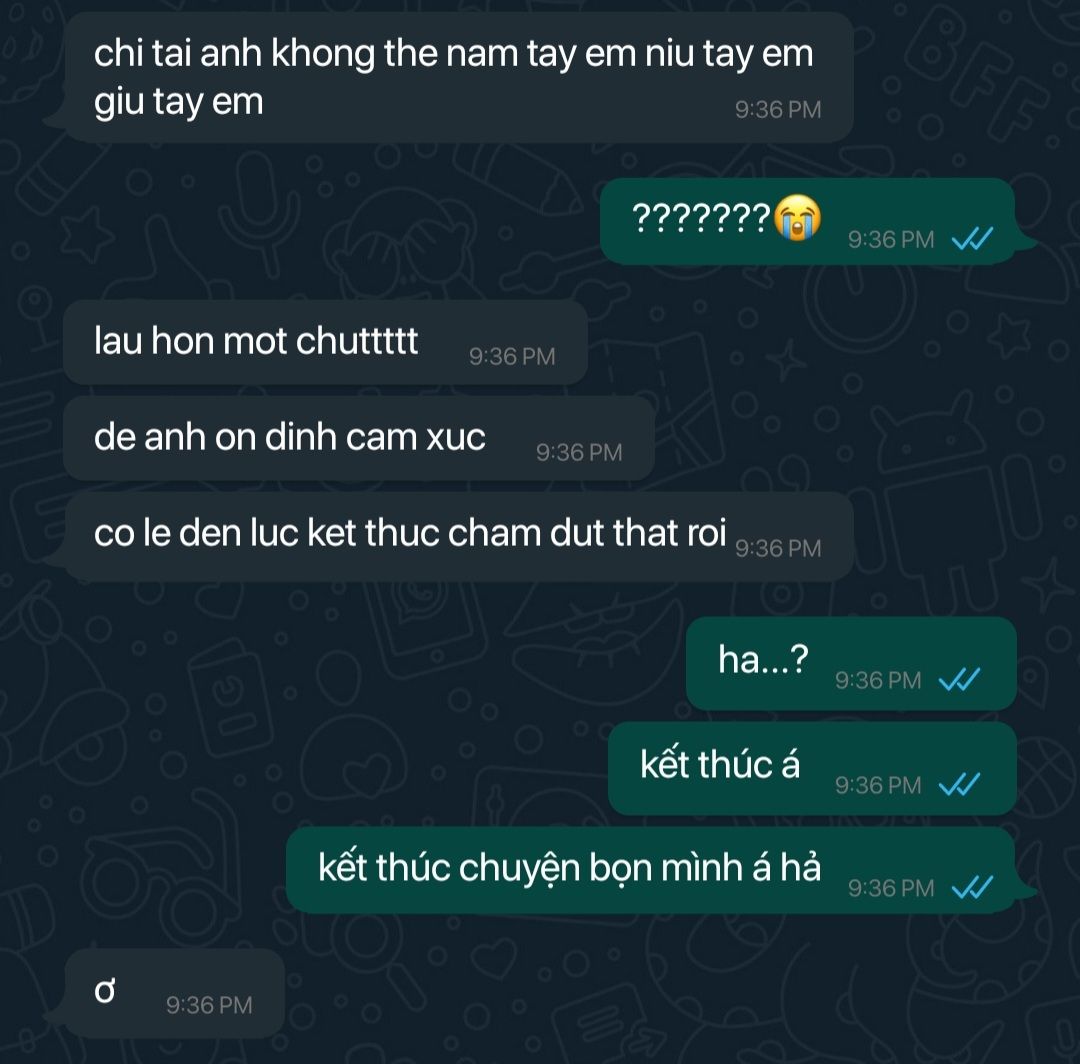Select the sent 'kết thúc á' bubble
Image resolution: width=1080 pixels, height=1064 pixels.
coord(812,768)
